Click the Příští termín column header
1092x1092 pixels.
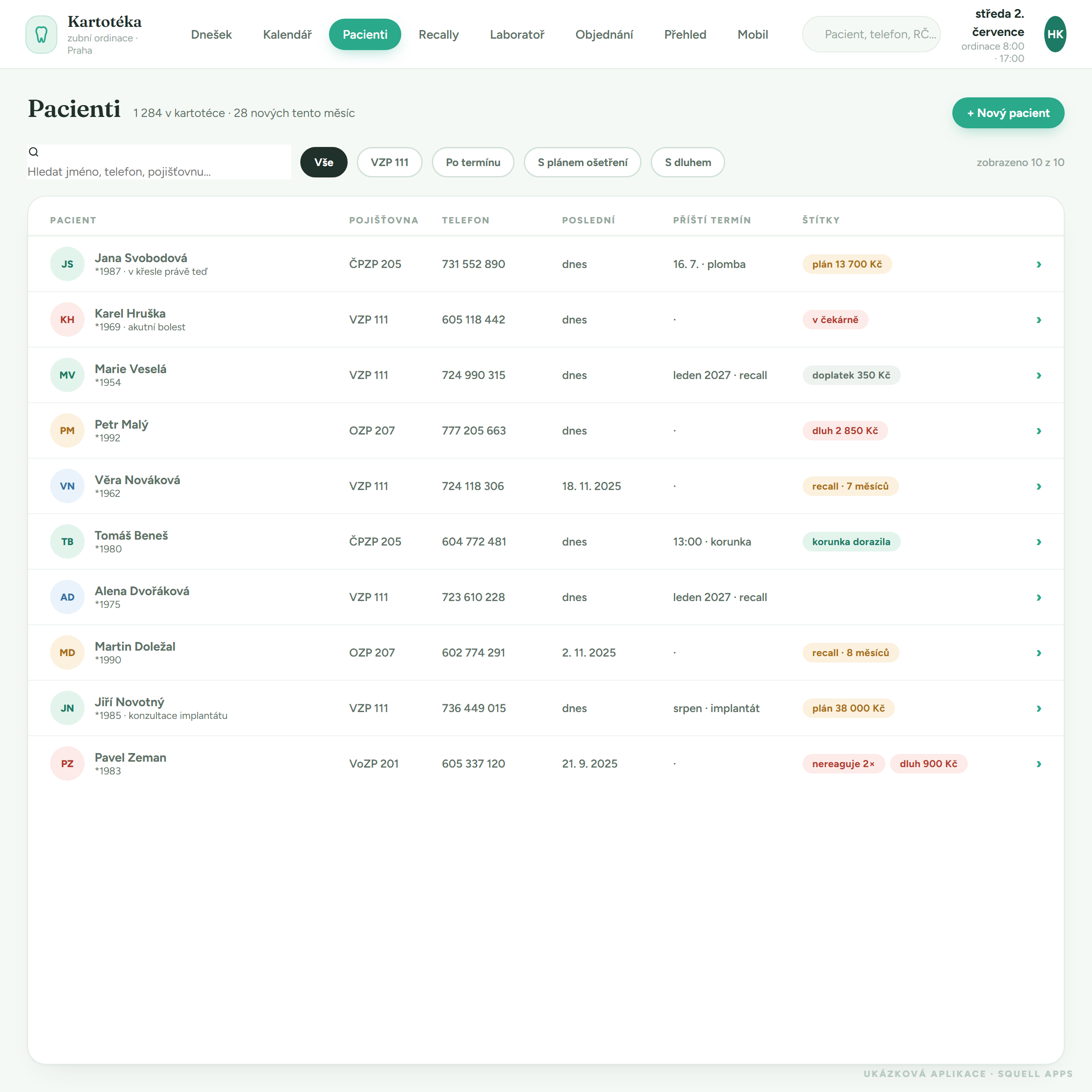tap(712, 220)
